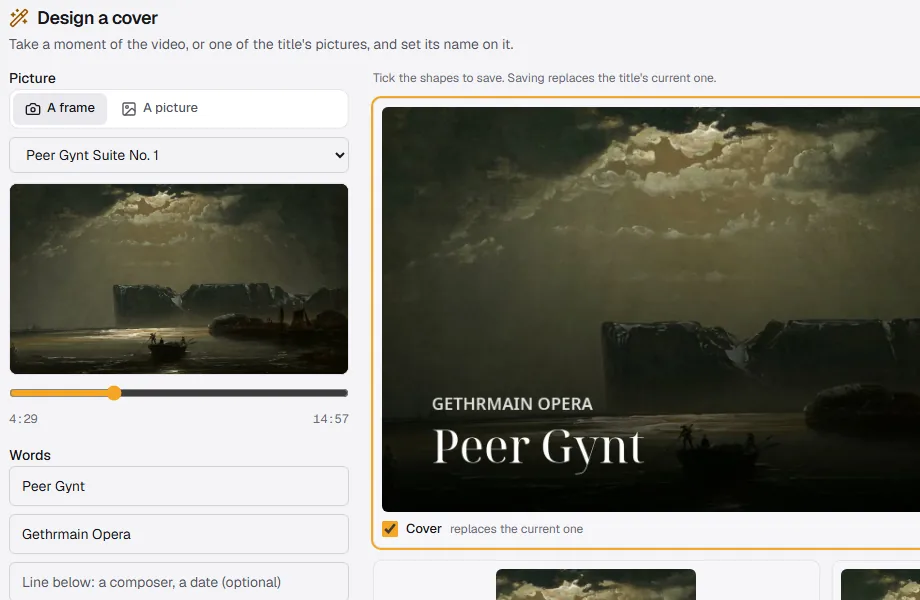Click the magic wand icon beside Design a cover
The image size is (920, 600).
tap(19, 18)
